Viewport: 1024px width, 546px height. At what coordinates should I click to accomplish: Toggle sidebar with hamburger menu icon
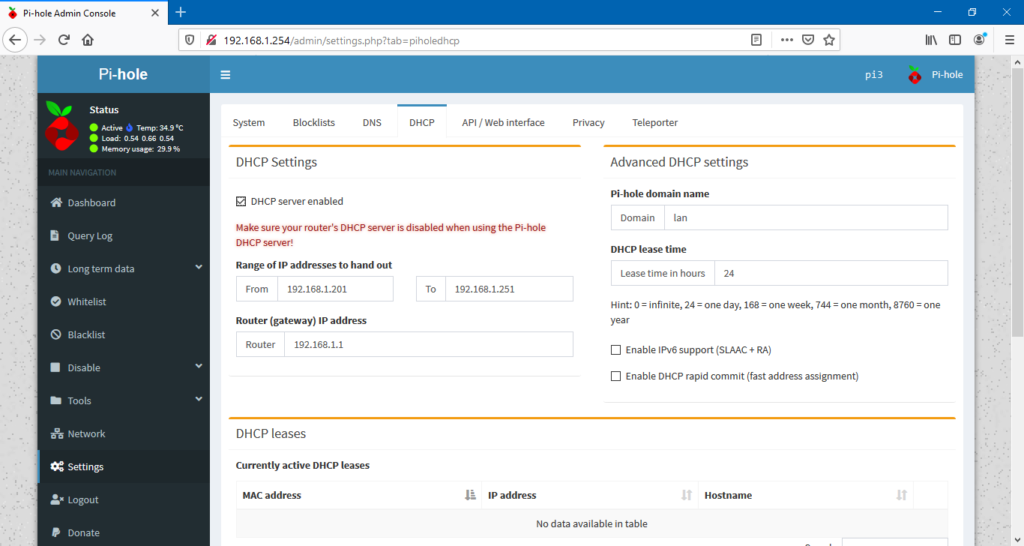tap(225, 75)
